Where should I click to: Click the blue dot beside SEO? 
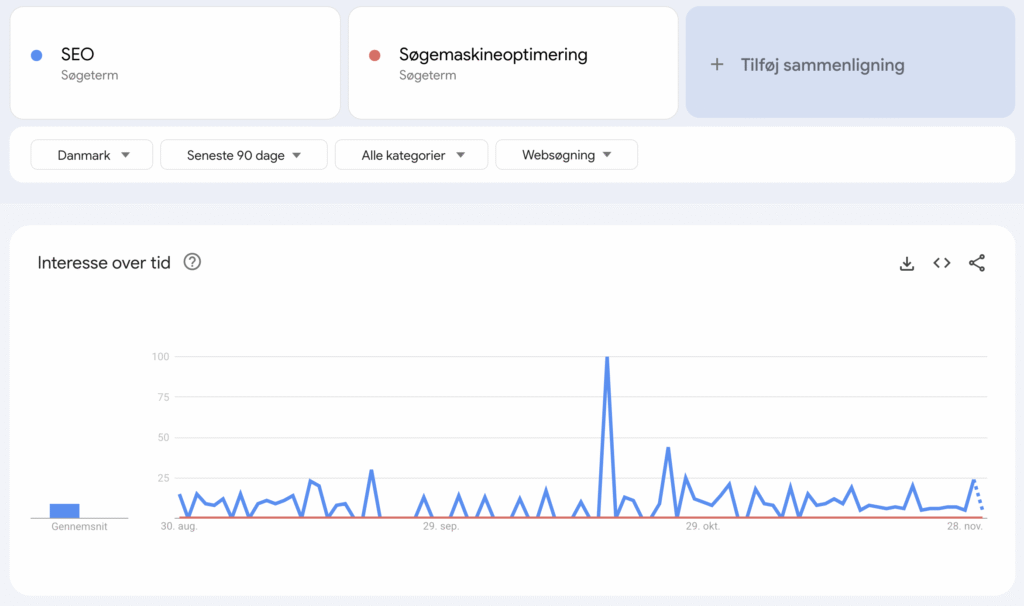click(x=37, y=56)
